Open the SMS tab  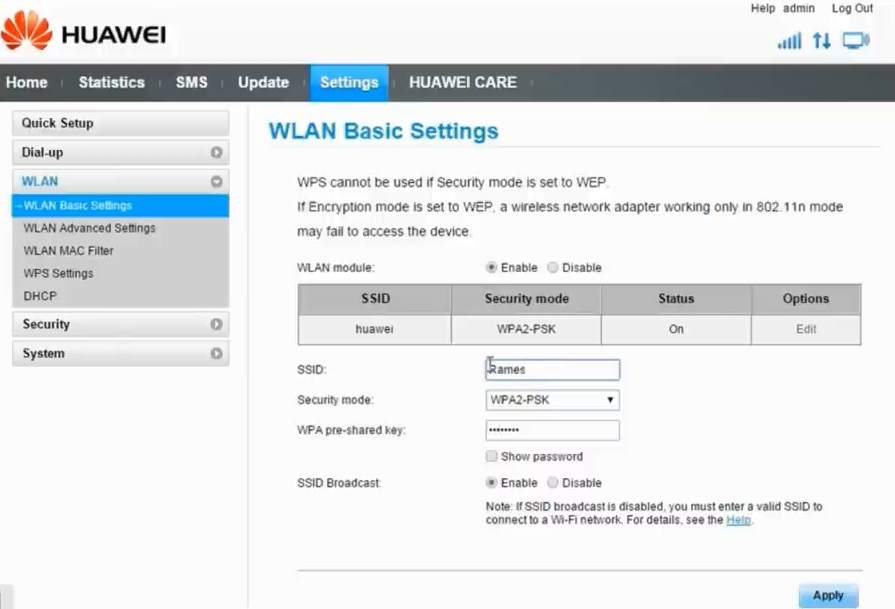point(191,83)
